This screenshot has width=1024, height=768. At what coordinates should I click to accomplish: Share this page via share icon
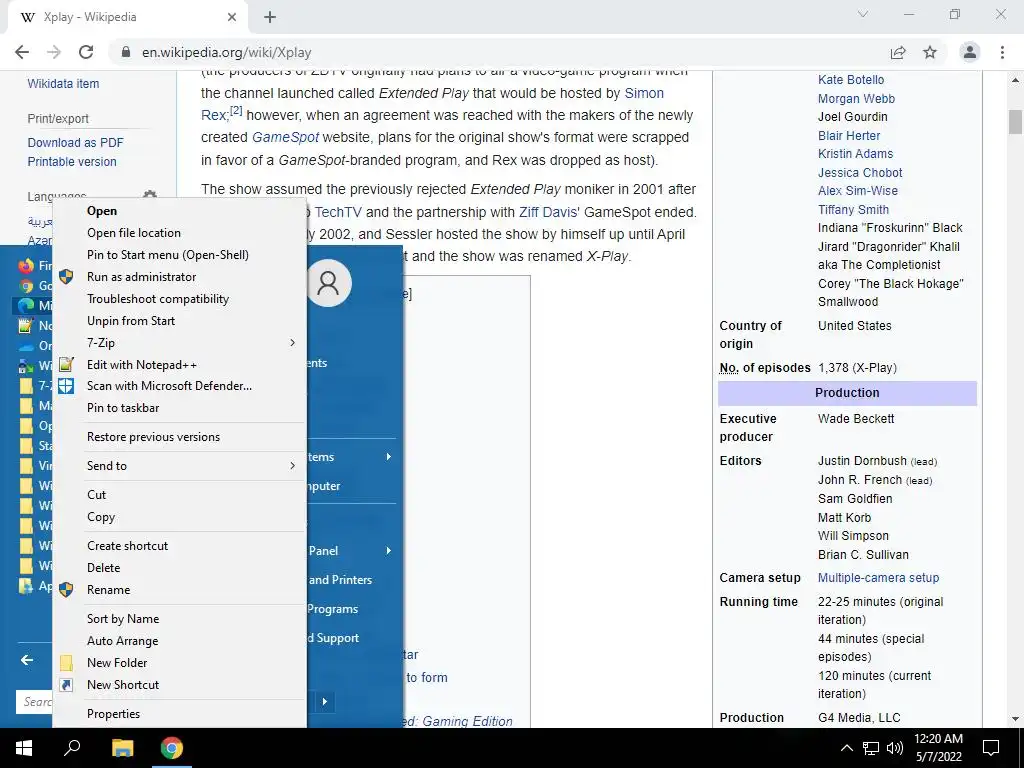coord(899,52)
